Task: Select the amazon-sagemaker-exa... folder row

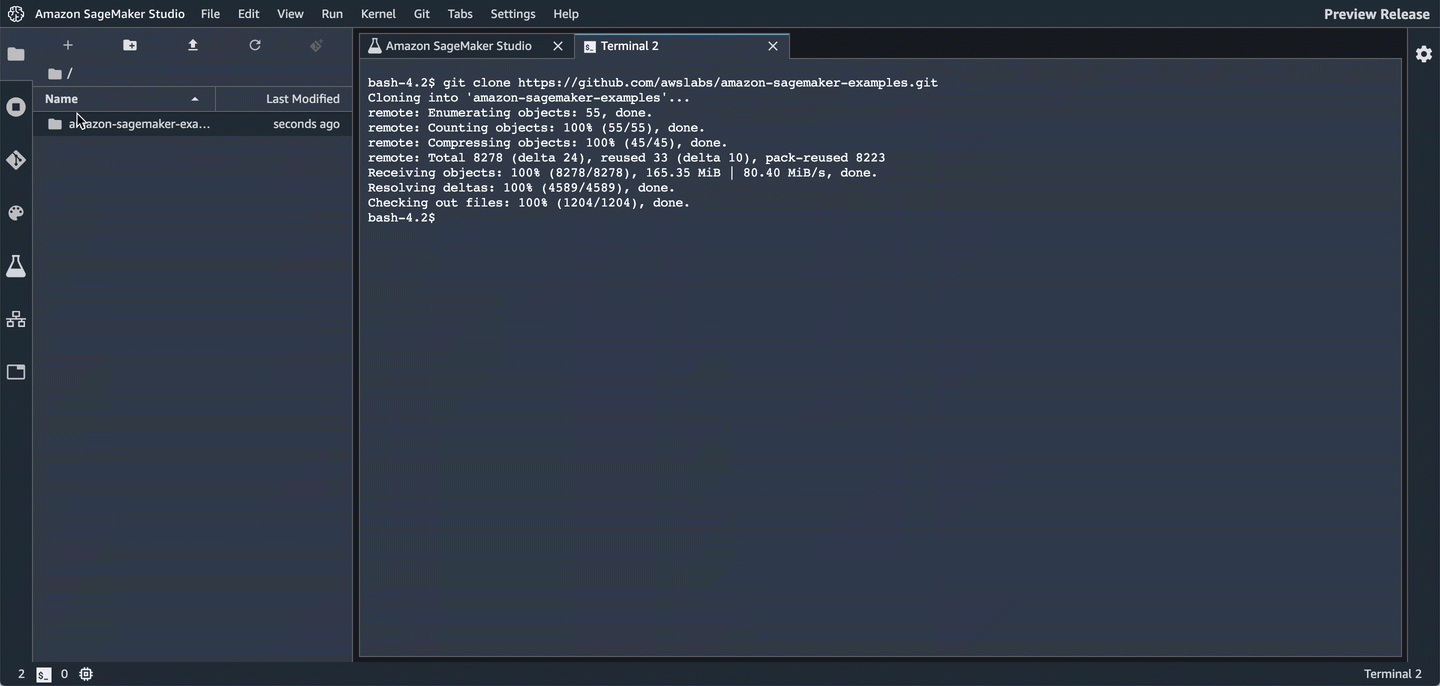Action: 193,124
